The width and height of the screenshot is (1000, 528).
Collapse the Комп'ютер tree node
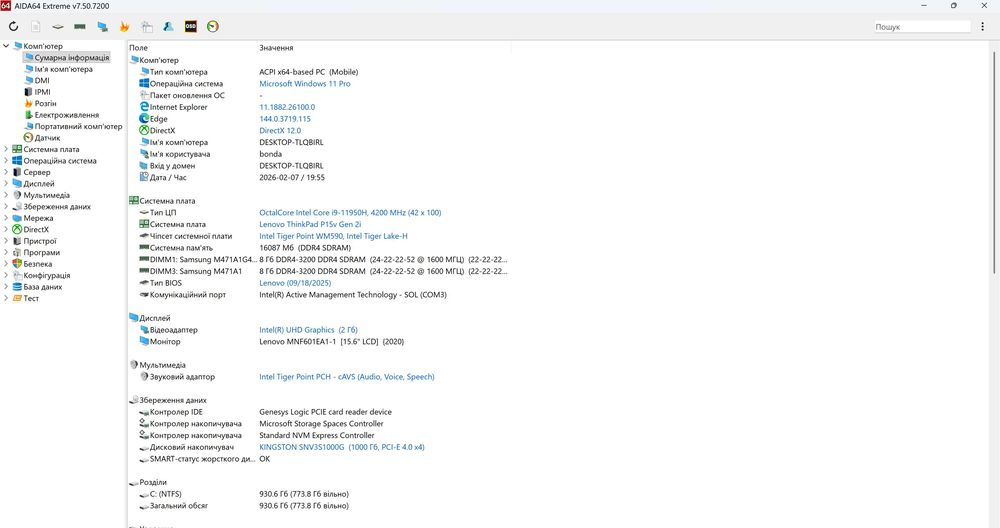click(x=6, y=46)
